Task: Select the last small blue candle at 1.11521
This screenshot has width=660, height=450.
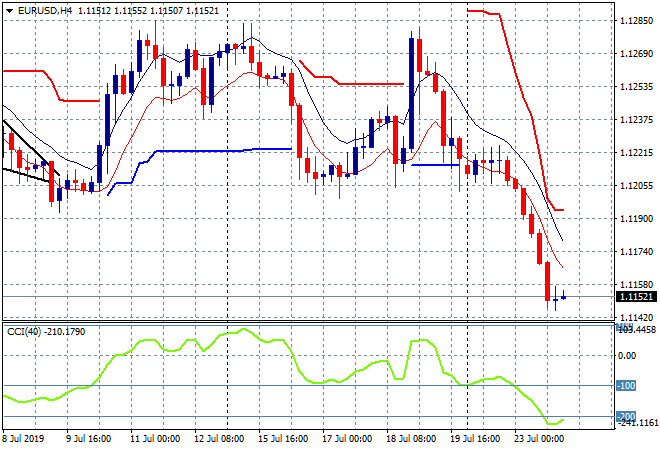Action: 564,297
